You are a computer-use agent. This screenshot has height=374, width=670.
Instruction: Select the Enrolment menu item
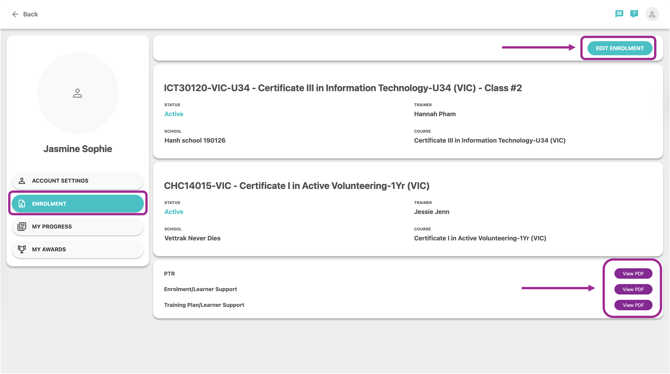point(78,204)
